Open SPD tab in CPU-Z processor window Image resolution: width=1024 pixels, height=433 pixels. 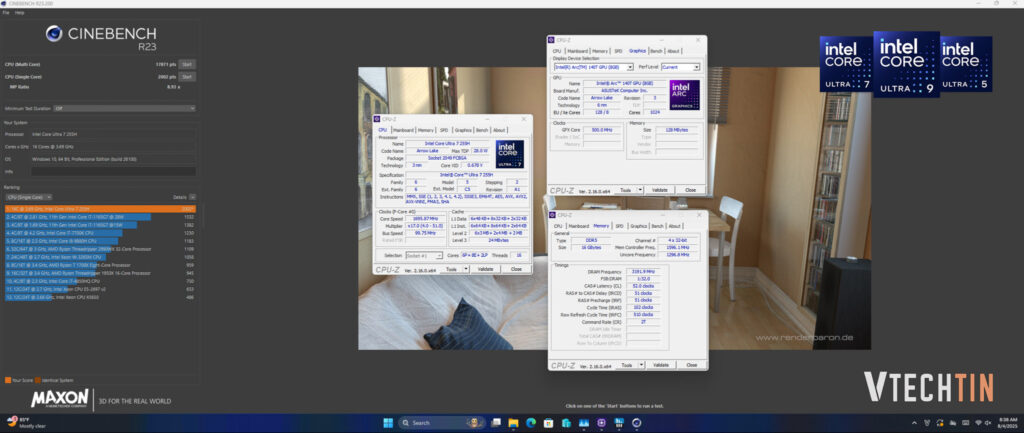(444, 130)
